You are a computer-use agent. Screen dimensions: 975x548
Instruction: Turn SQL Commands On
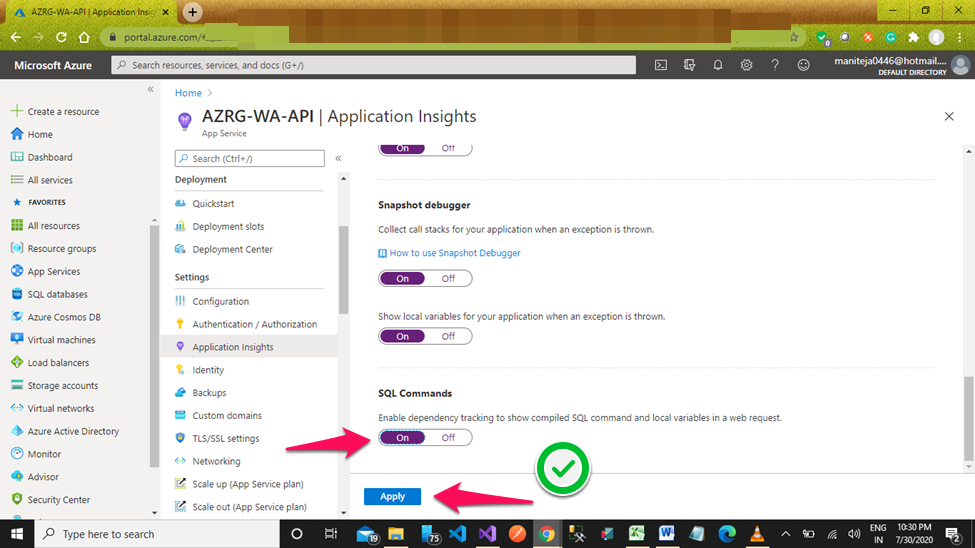pos(402,437)
